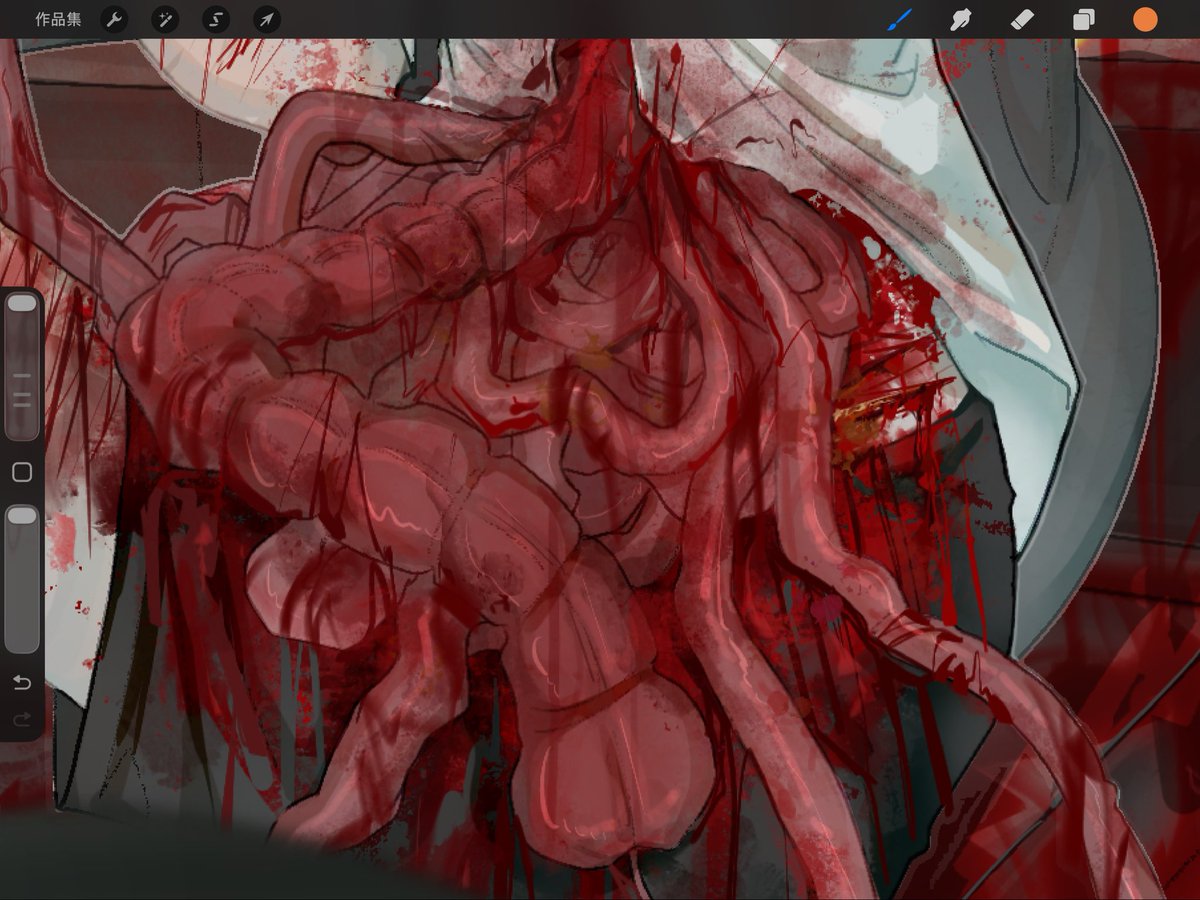Viewport: 1200px width, 900px height.
Task: Activate the Selection tool
Action: pyautogui.click(x=215, y=19)
